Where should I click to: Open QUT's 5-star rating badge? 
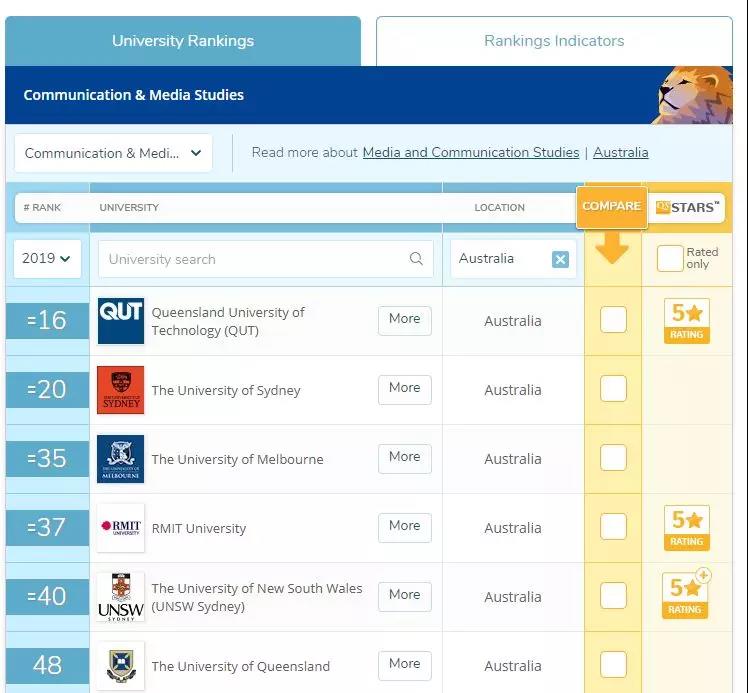(x=686, y=321)
